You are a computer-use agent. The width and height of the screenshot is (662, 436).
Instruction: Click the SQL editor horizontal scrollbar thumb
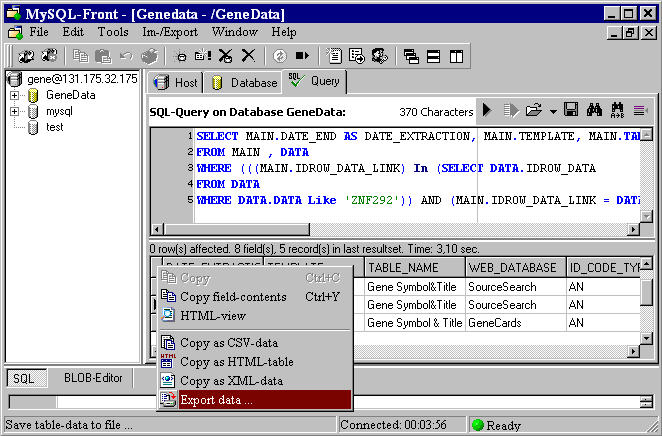click(236, 229)
